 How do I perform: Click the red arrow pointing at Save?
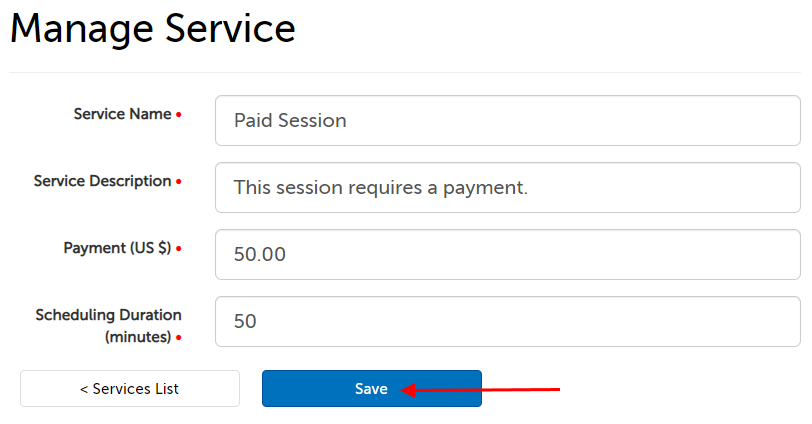(x=482, y=390)
